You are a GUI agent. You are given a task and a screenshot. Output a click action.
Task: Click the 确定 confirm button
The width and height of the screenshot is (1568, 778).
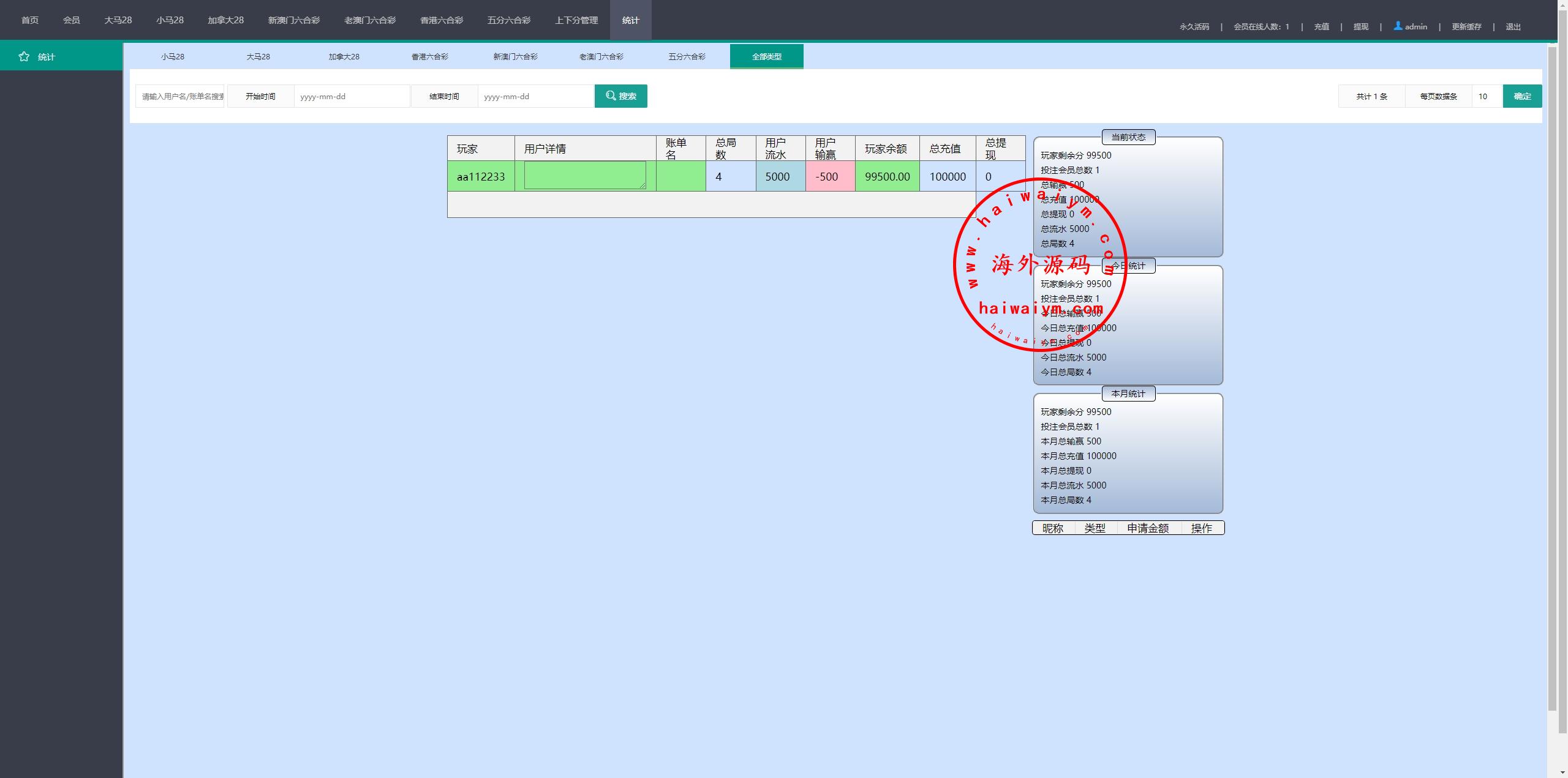(x=1522, y=96)
